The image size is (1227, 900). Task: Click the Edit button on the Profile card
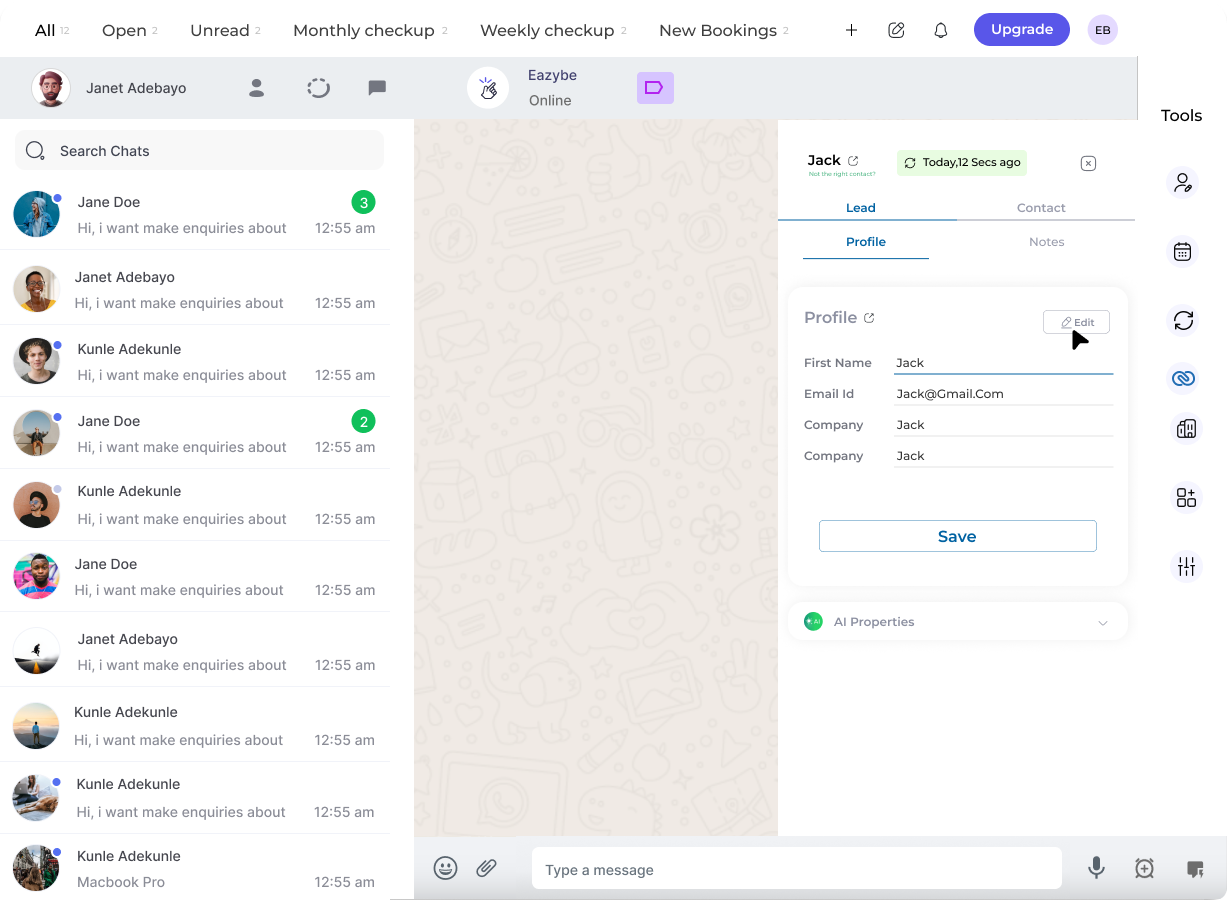pyautogui.click(x=1076, y=322)
